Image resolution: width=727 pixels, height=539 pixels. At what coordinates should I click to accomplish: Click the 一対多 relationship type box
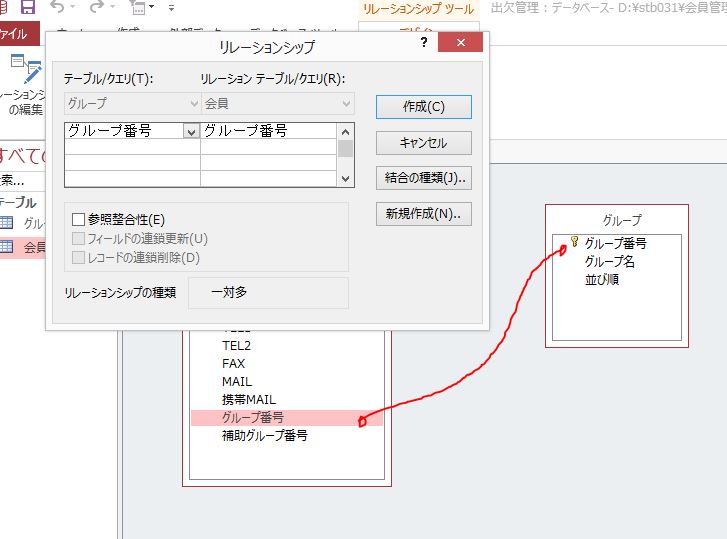coord(268,292)
